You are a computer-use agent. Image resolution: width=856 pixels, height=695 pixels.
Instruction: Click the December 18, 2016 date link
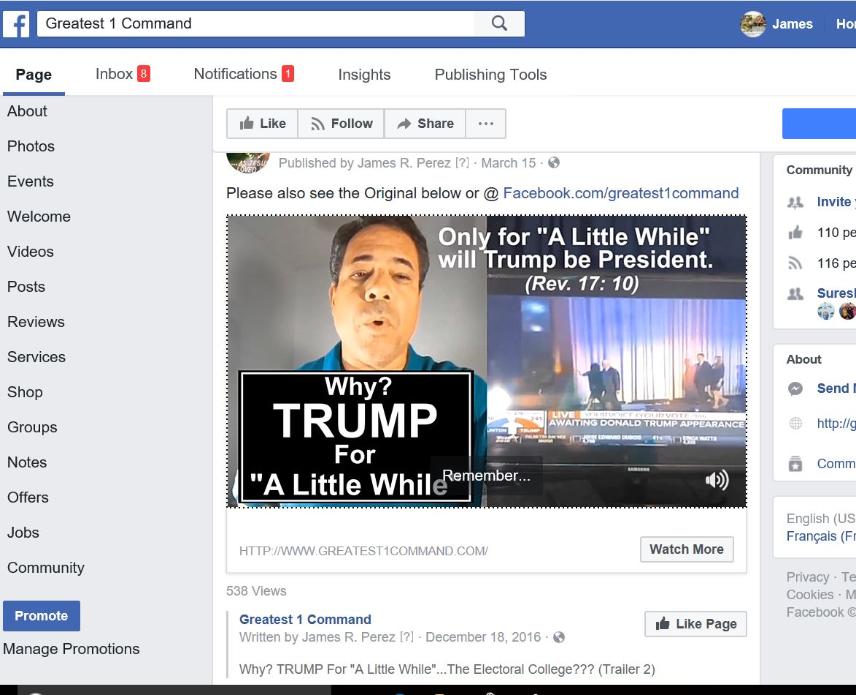coord(483,637)
